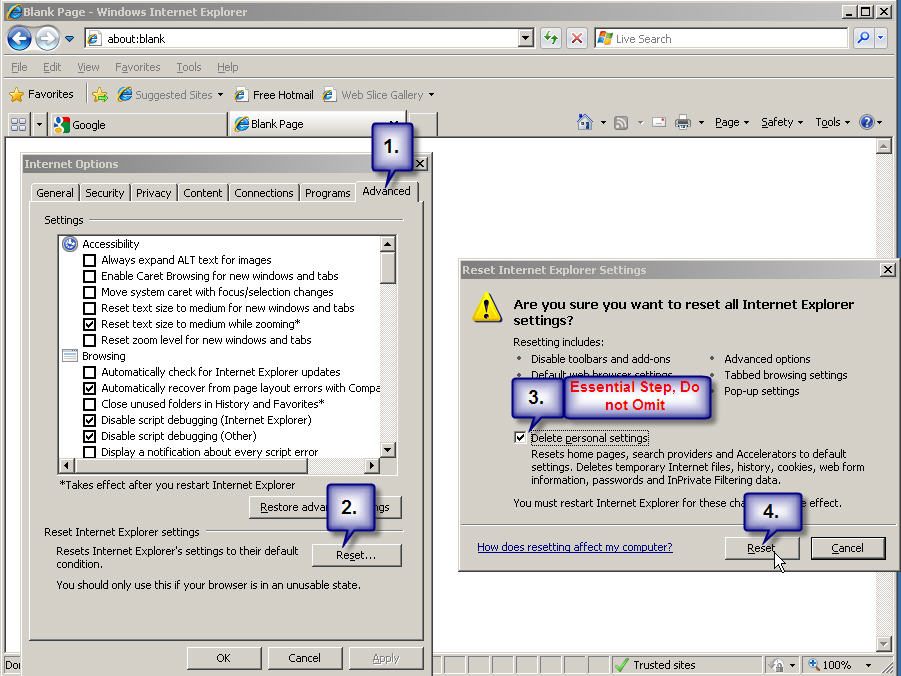Click the about:blank address bar field
Screen dimensions: 901x676
click(302, 39)
